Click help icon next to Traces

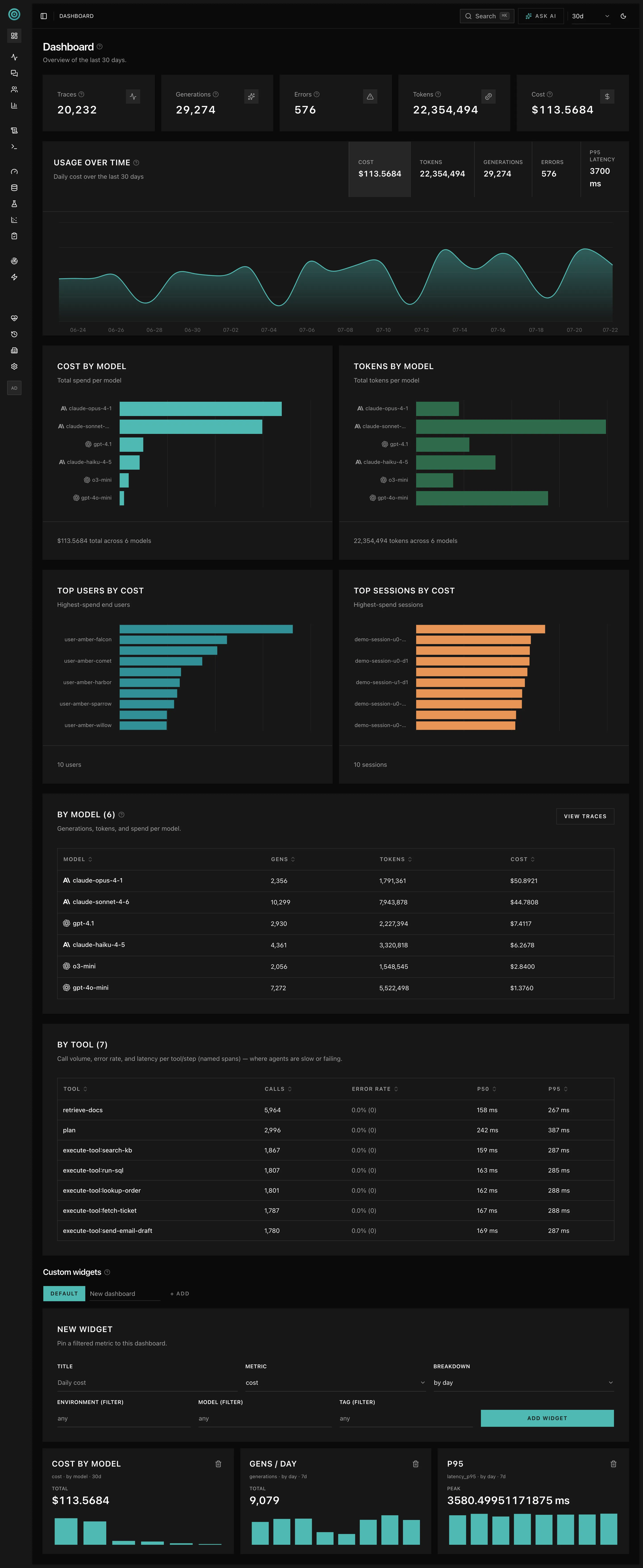click(x=81, y=94)
